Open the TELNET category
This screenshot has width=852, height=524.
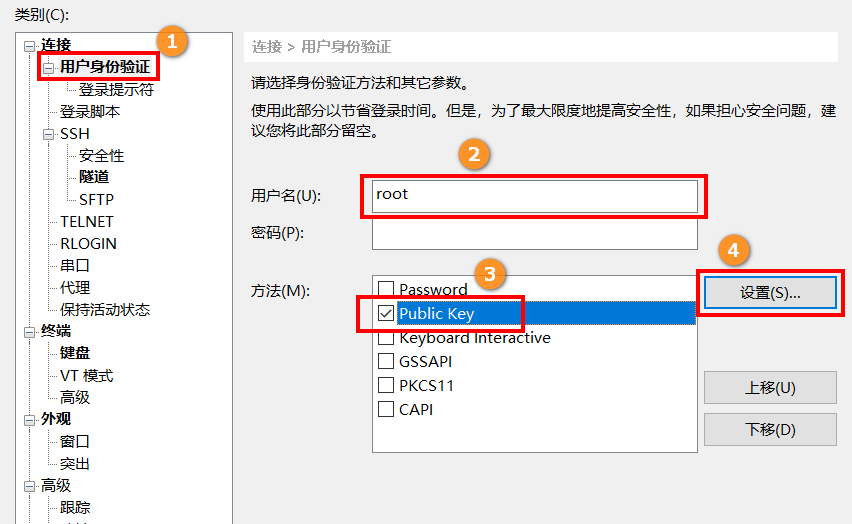click(86, 222)
